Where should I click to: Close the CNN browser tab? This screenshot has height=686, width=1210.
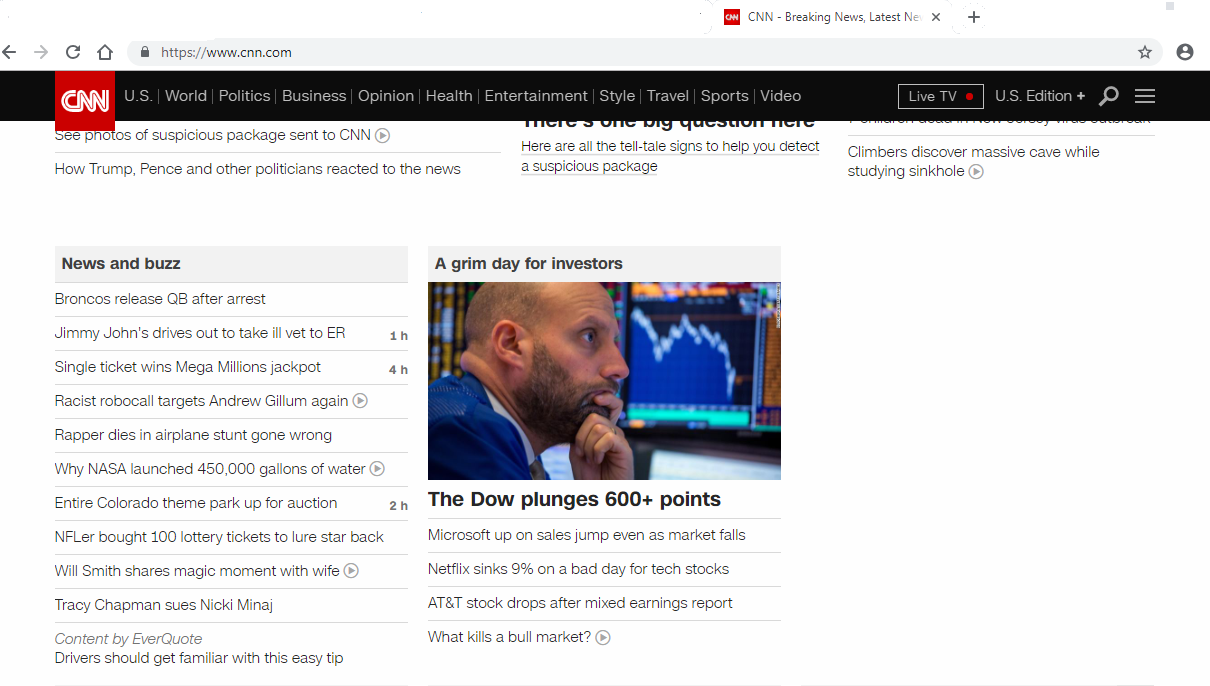pyautogui.click(x=936, y=17)
